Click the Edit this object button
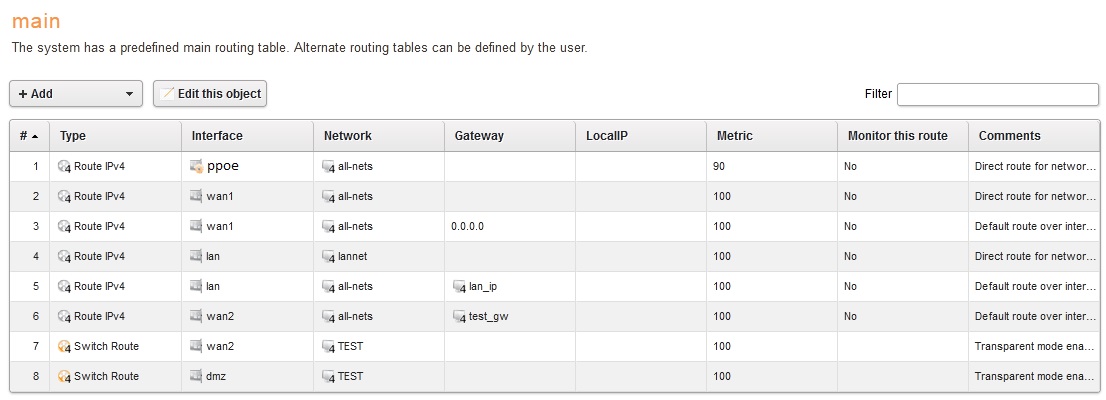Image resolution: width=1106 pixels, height=400 pixels. pos(210,94)
